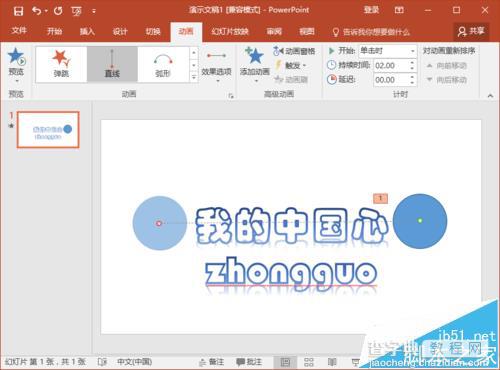The width and height of the screenshot is (500, 370).
Task: Switch to Normal view icon in status bar
Action: point(285,362)
